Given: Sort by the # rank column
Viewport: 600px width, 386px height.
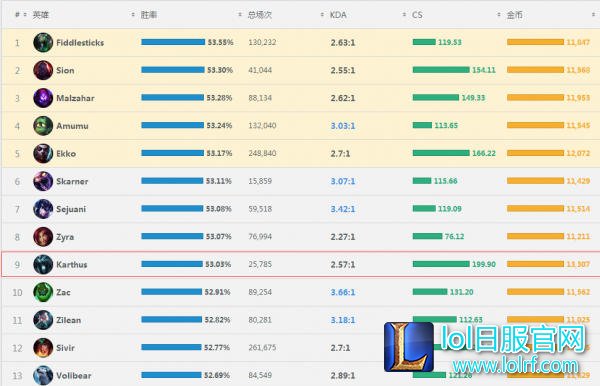Looking at the screenshot, I should coord(21,15).
